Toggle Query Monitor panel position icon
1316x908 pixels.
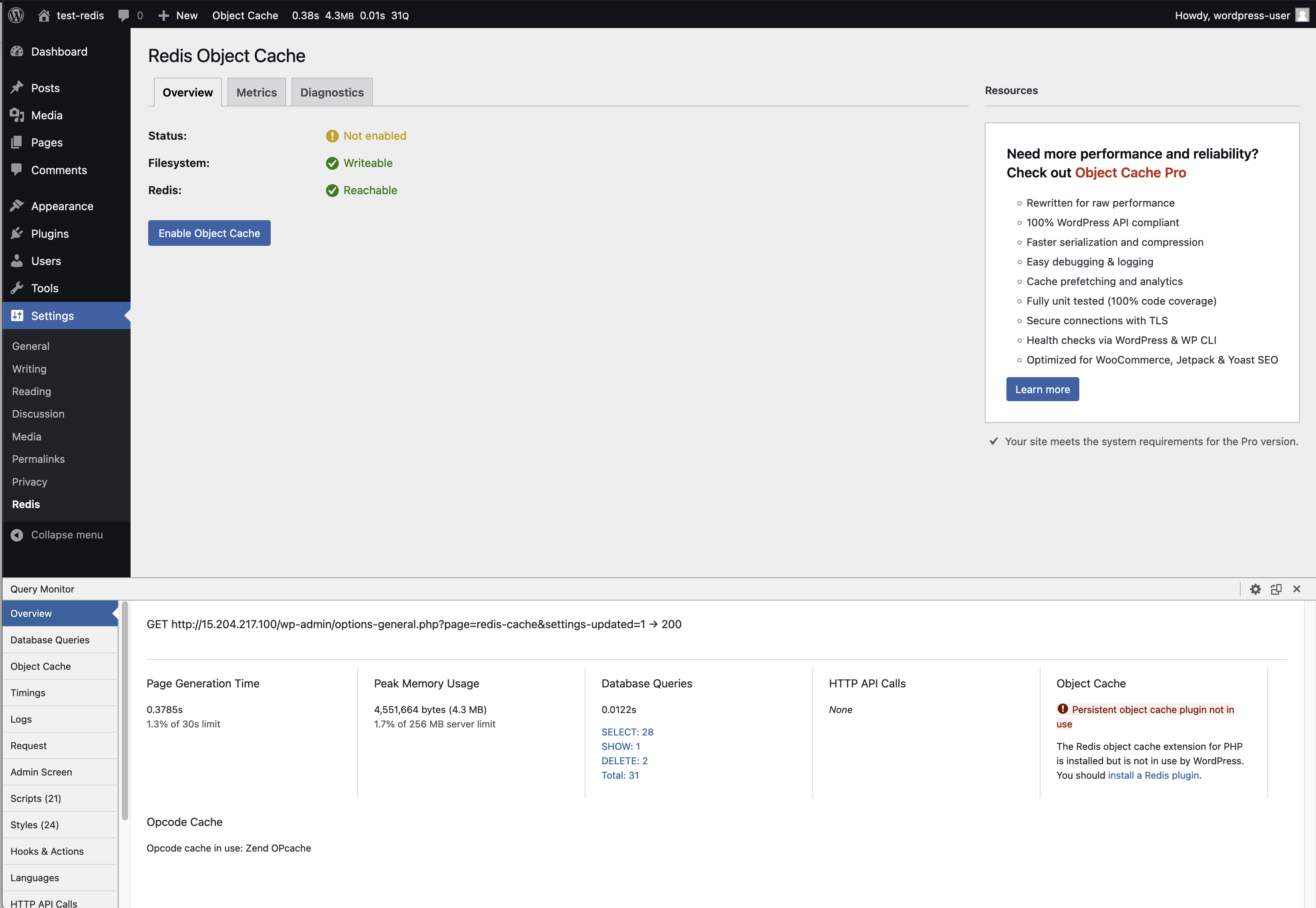(x=1276, y=589)
